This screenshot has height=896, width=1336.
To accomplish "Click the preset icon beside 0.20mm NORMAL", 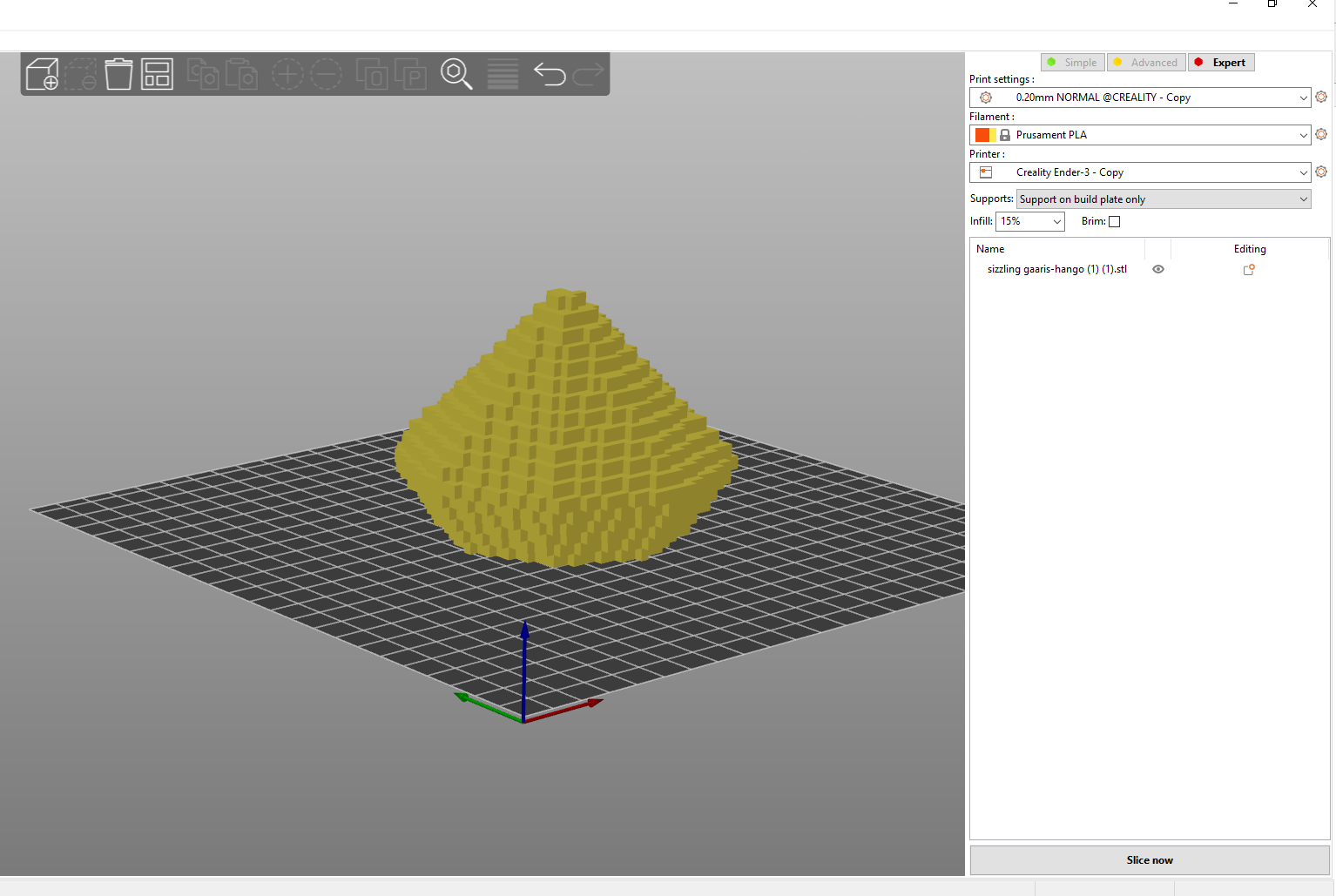I will point(986,98).
